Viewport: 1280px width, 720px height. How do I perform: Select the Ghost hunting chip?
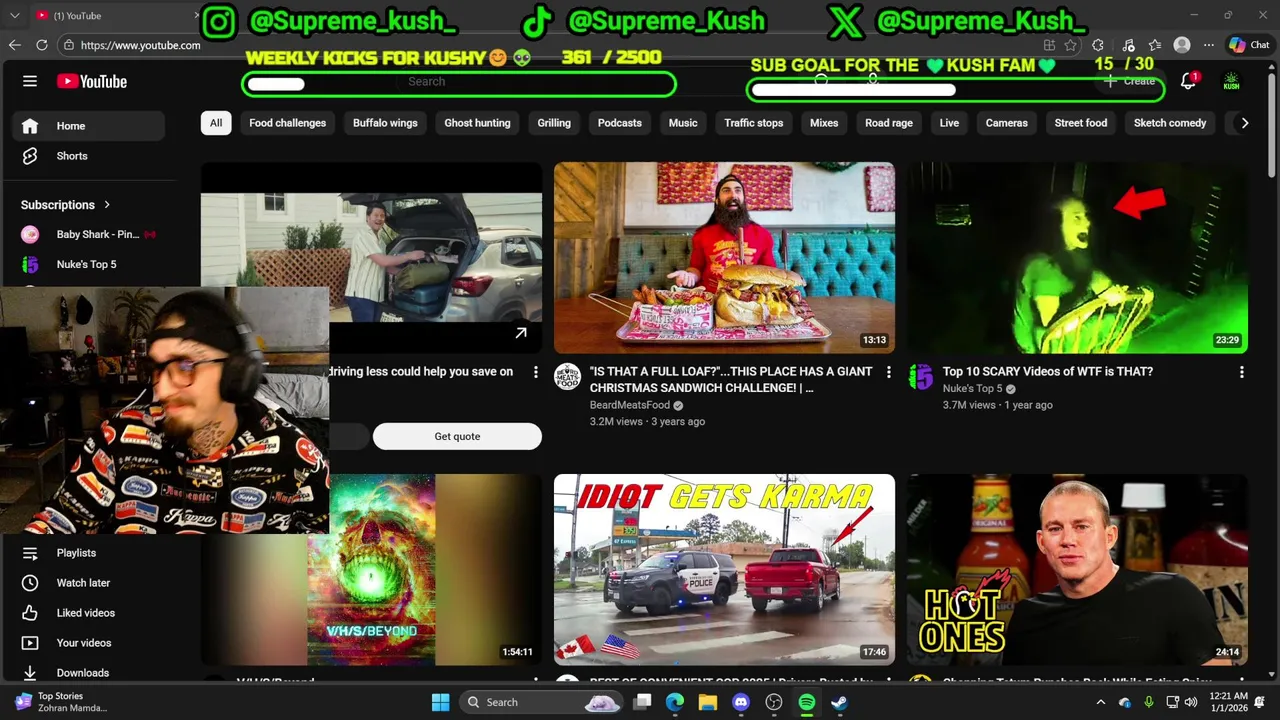[x=477, y=123]
